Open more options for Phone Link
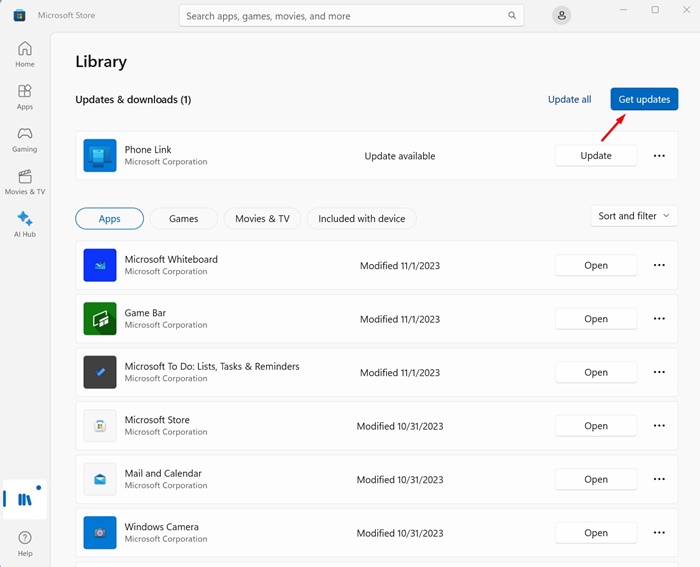This screenshot has width=700, height=567. pyautogui.click(x=659, y=156)
